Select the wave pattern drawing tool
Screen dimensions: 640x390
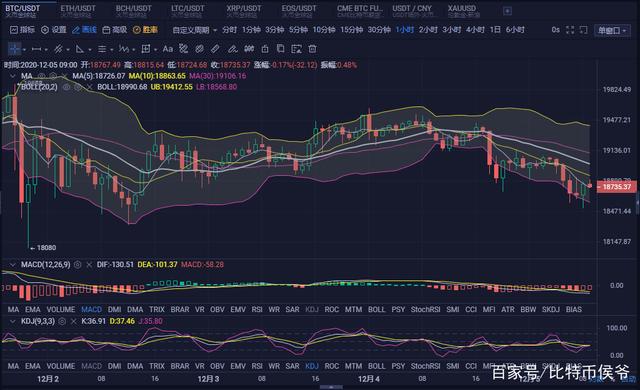(124, 49)
